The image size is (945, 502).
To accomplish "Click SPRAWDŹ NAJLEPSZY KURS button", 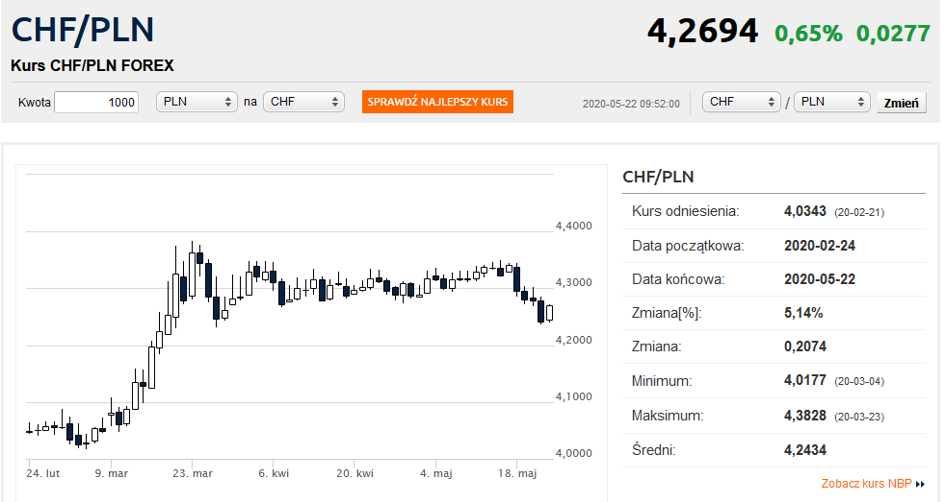I will pos(438,102).
